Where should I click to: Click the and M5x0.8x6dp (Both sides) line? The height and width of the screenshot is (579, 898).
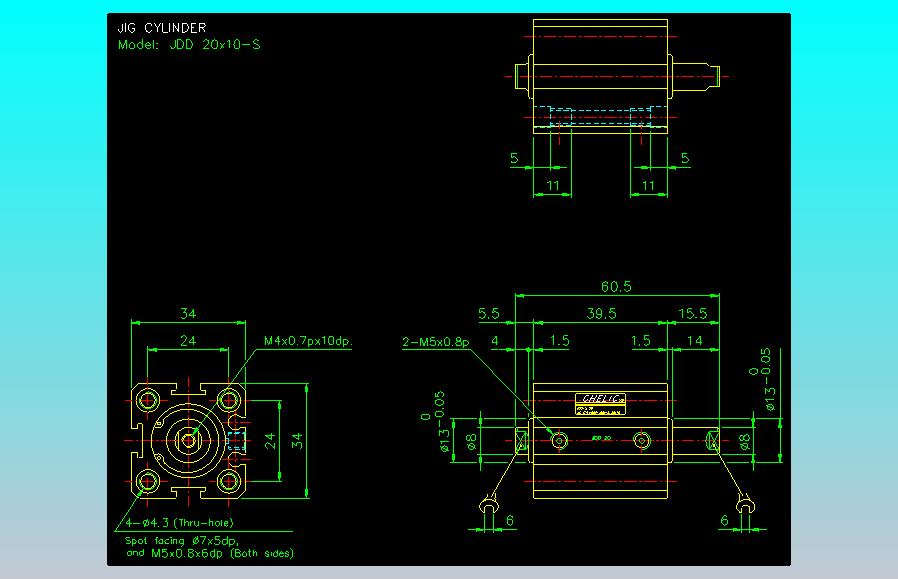(x=210, y=553)
